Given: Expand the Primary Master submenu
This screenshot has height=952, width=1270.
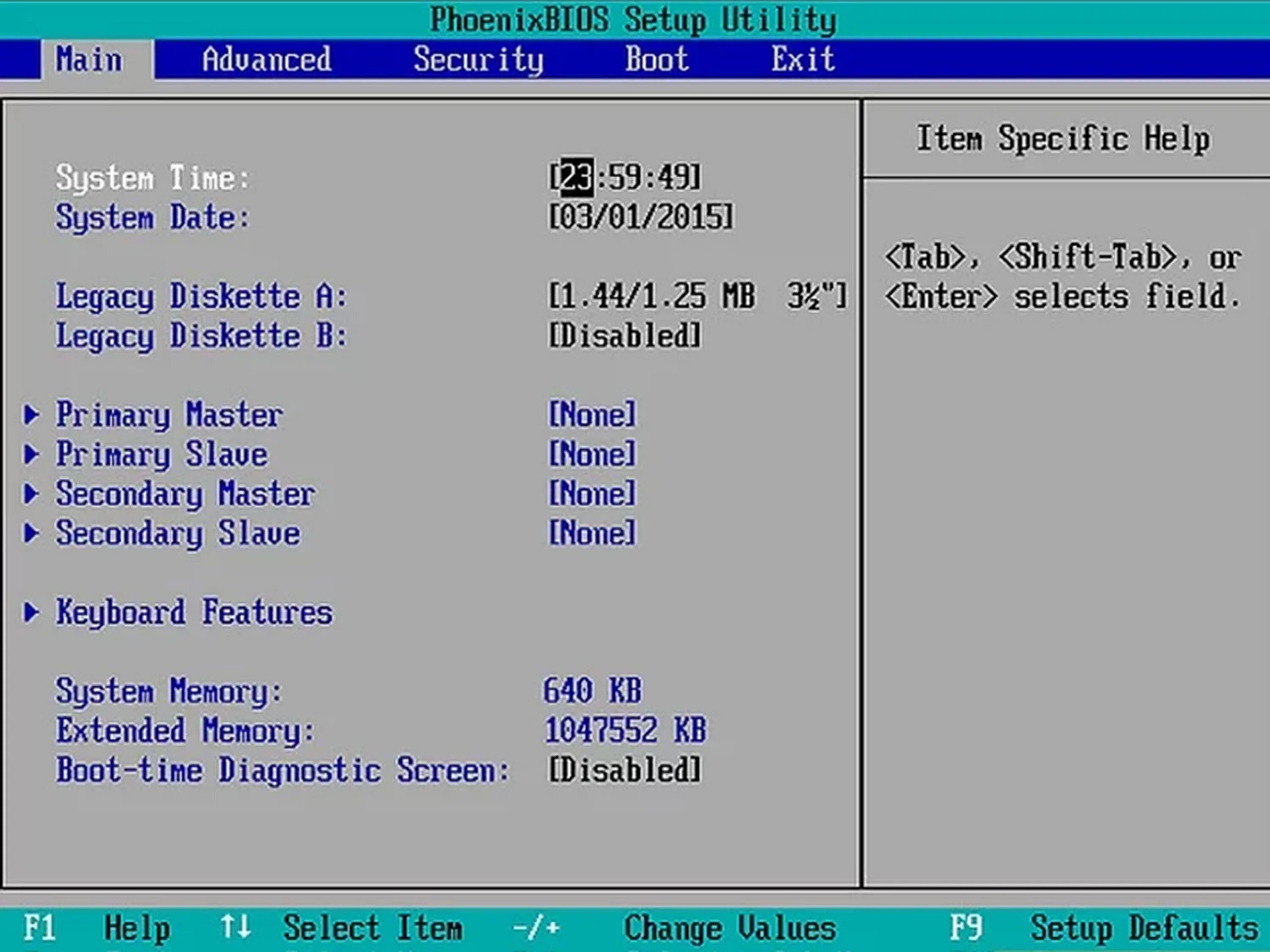Looking at the screenshot, I should (x=169, y=415).
